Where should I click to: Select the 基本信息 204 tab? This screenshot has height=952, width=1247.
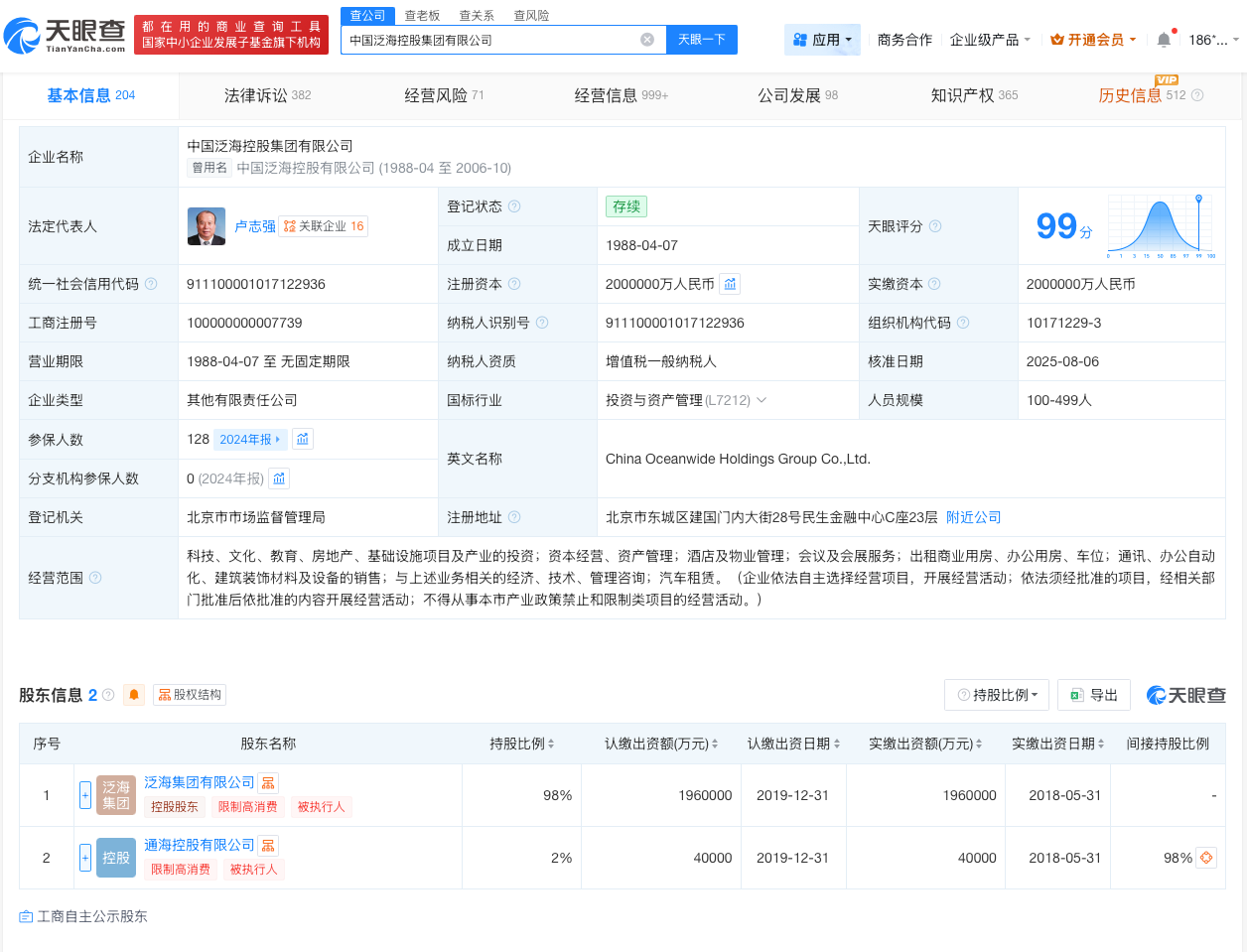91,95
